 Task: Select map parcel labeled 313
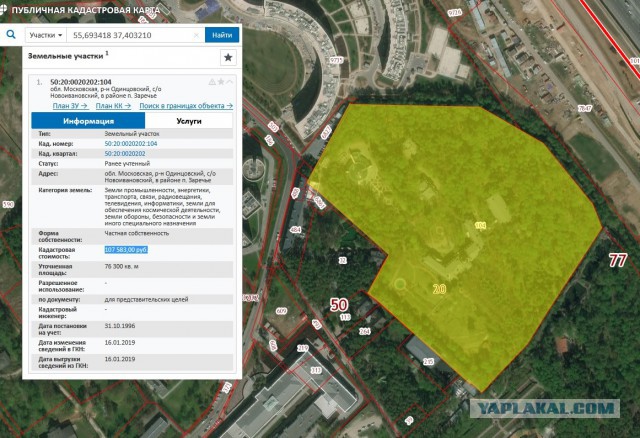coord(316,371)
